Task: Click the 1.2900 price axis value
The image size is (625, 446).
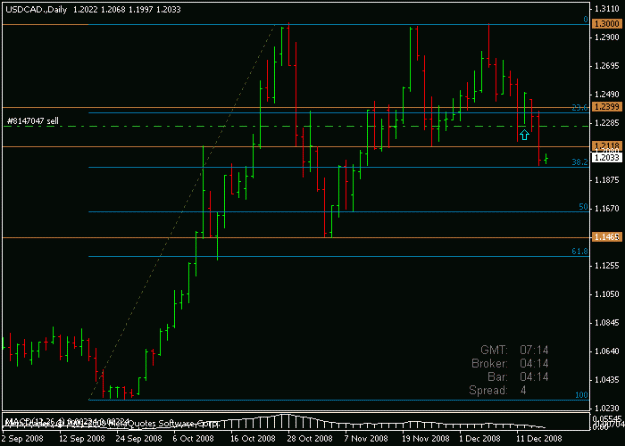Action: tap(607, 37)
